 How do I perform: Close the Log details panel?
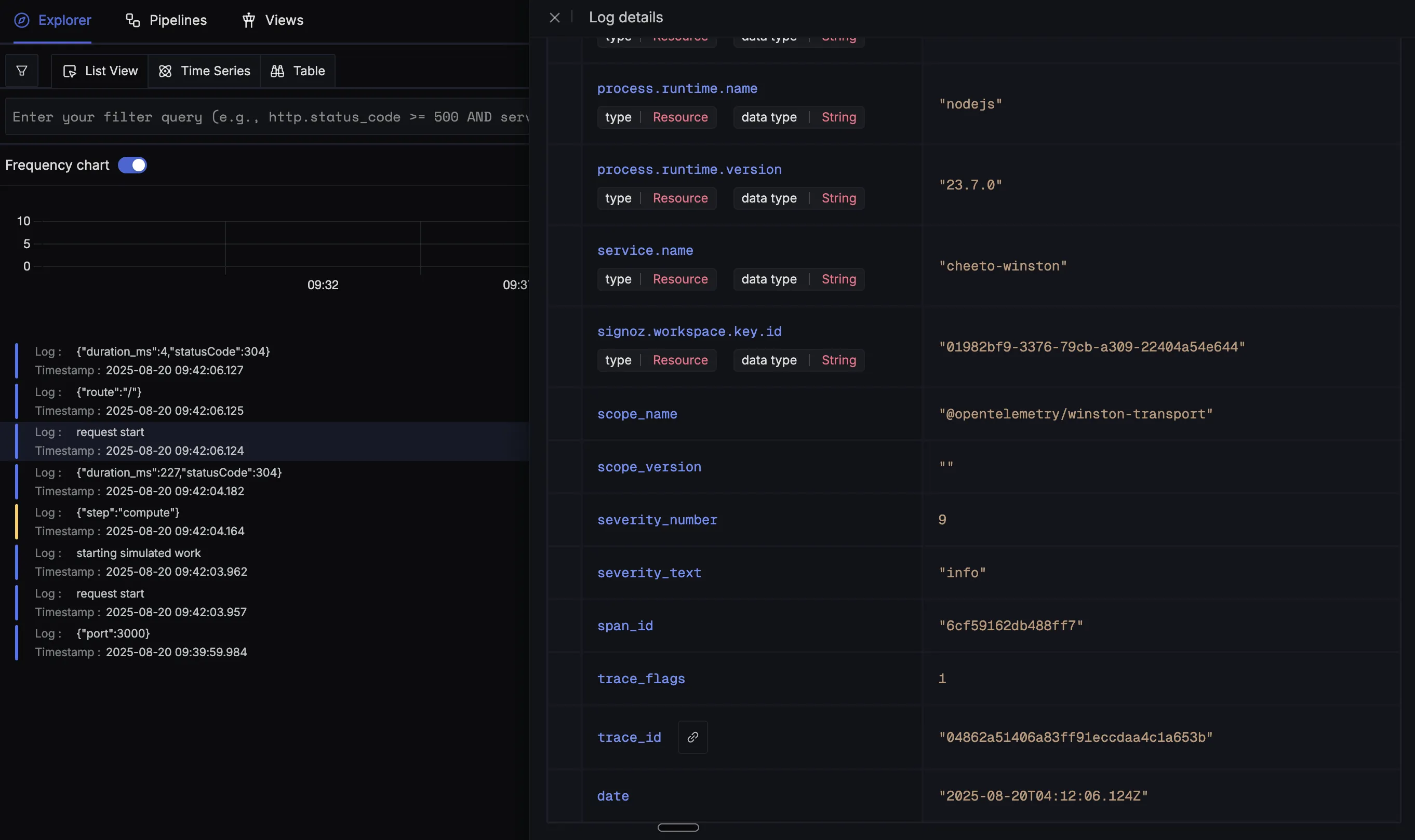tap(554, 18)
